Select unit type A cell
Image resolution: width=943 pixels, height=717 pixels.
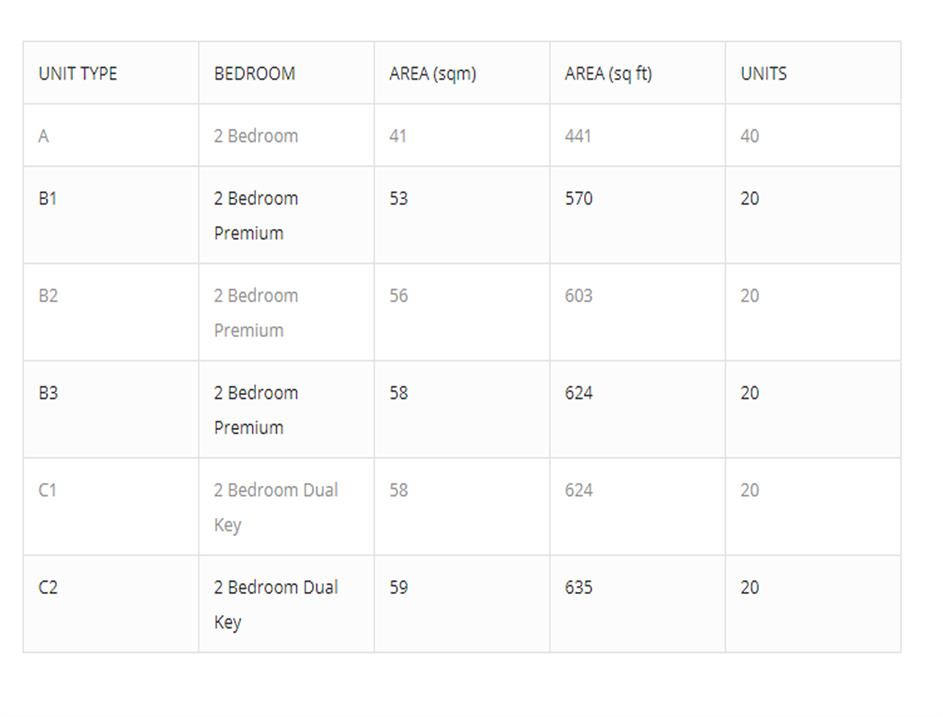click(43, 136)
